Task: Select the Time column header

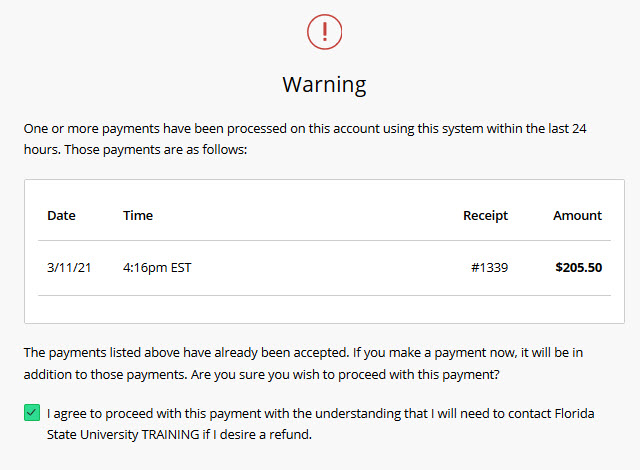Action: [x=138, y=215]
